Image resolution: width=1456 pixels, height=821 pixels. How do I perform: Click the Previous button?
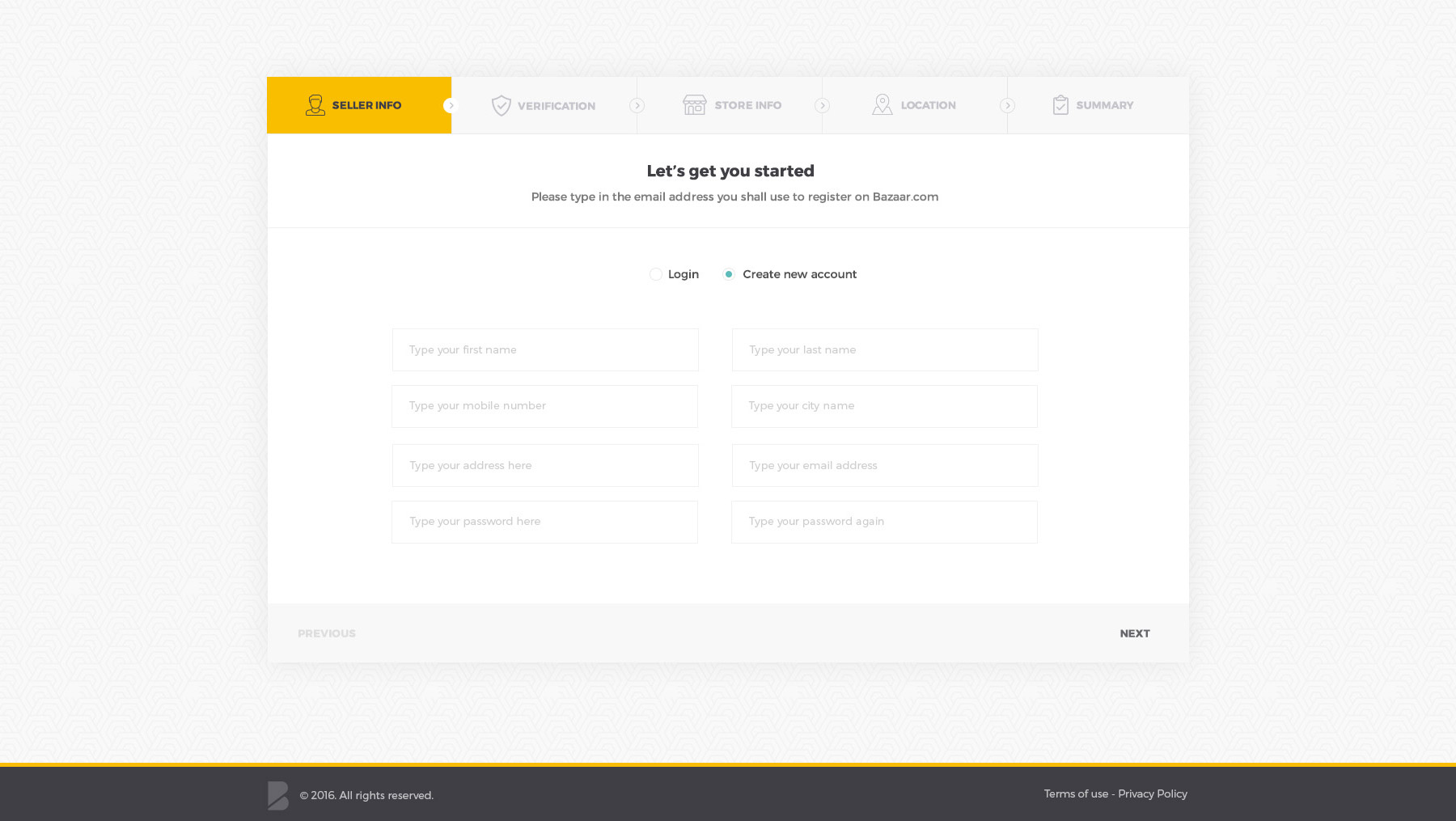point(327,633)
